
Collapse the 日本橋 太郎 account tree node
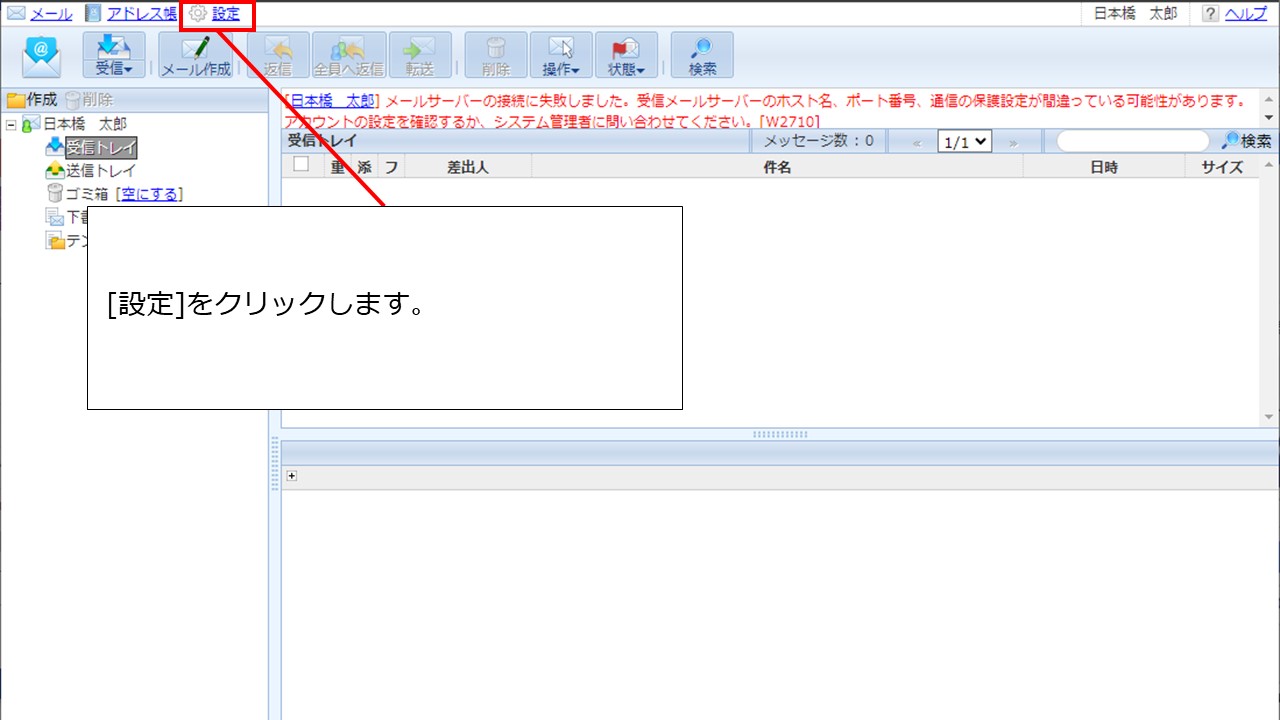pyautogui.click(x=11, y=124)
